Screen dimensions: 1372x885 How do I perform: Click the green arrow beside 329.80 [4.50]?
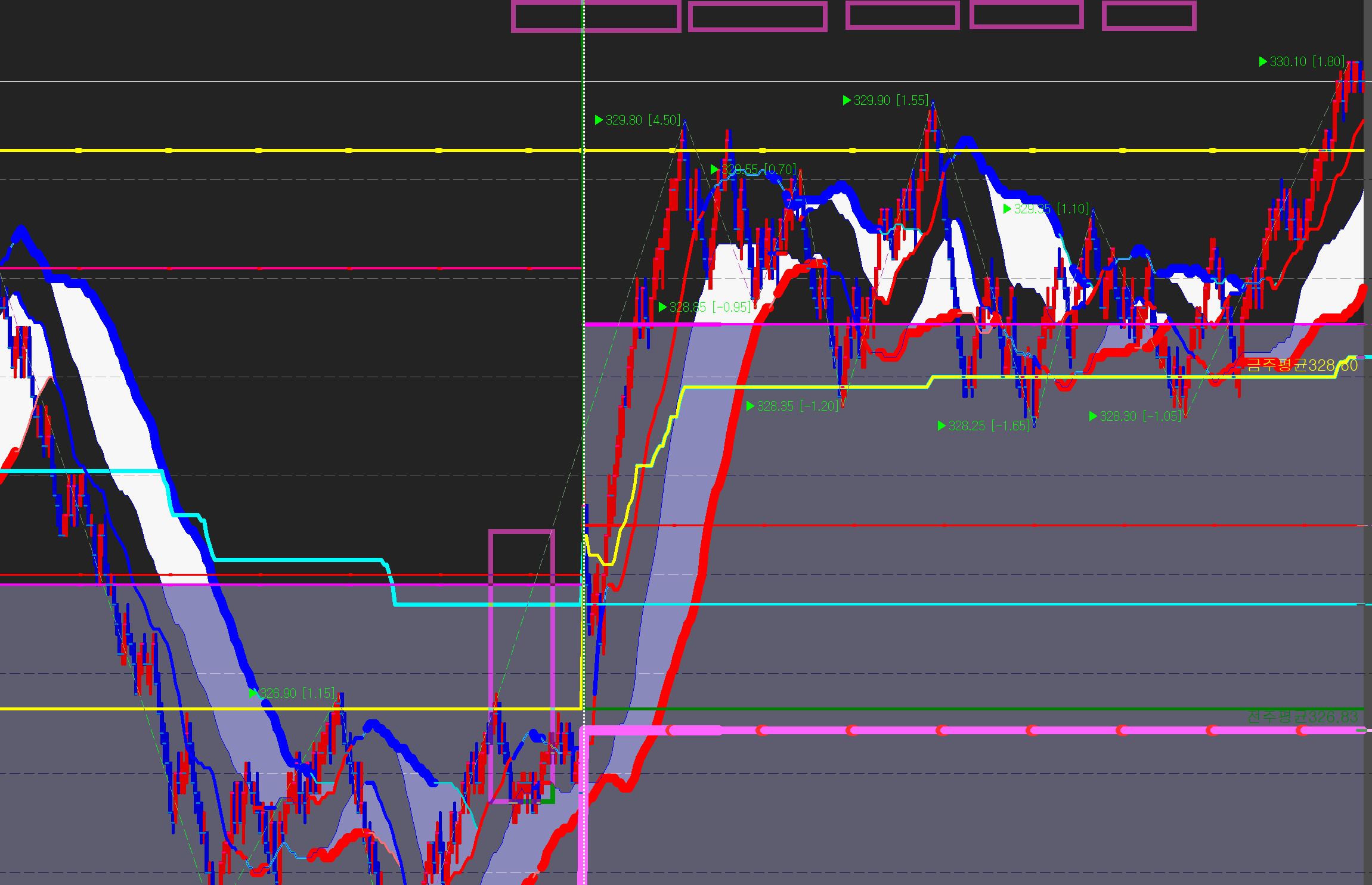coord(599,120)
